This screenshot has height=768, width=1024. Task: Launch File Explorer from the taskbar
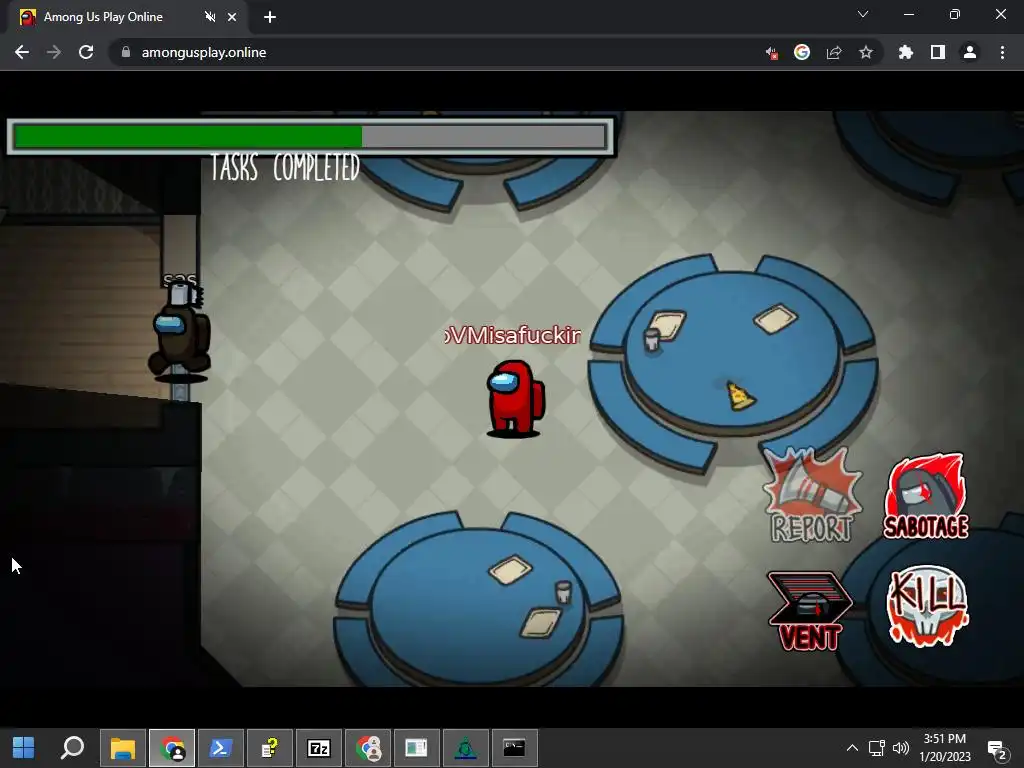pos(123,748)
